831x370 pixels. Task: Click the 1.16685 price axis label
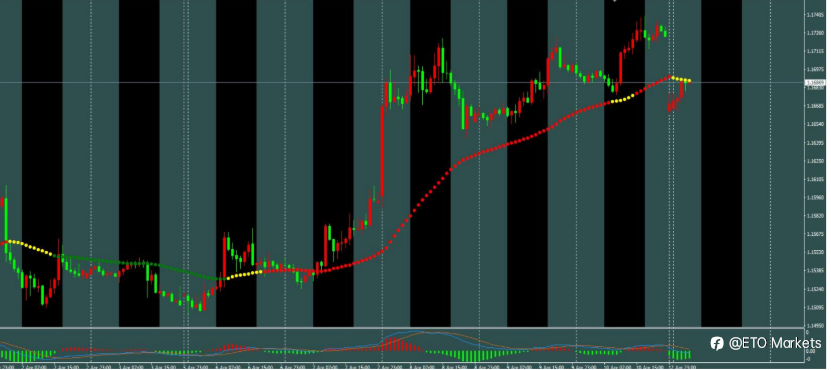click(x=815, y=106)
